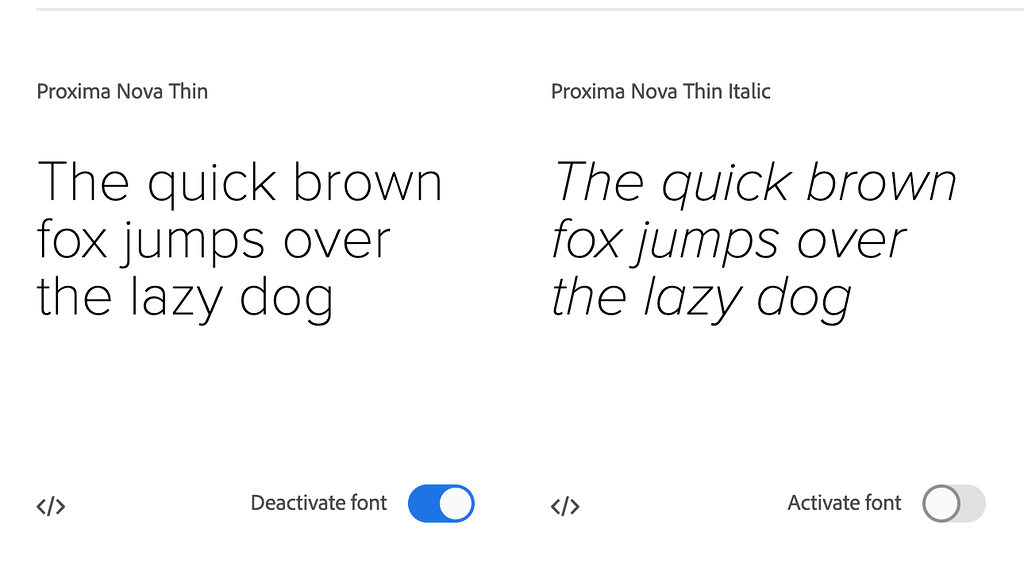Open embed code for Proxima Nova Thin
Screen dimensions: 1024x574
pos(51,506)
